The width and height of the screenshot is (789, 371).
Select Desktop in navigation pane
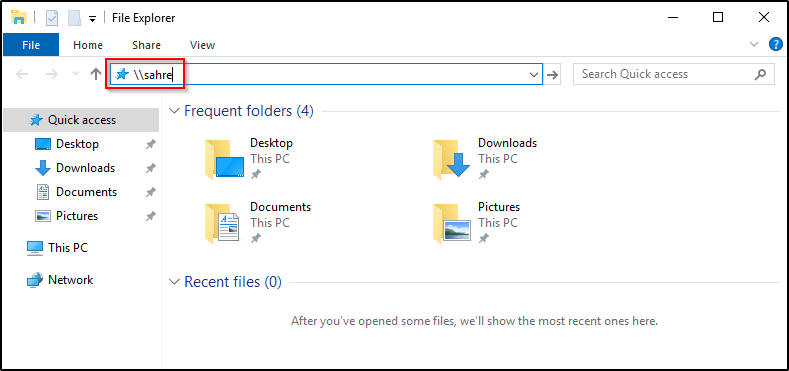pyautogui.click(x=77, y=144)
